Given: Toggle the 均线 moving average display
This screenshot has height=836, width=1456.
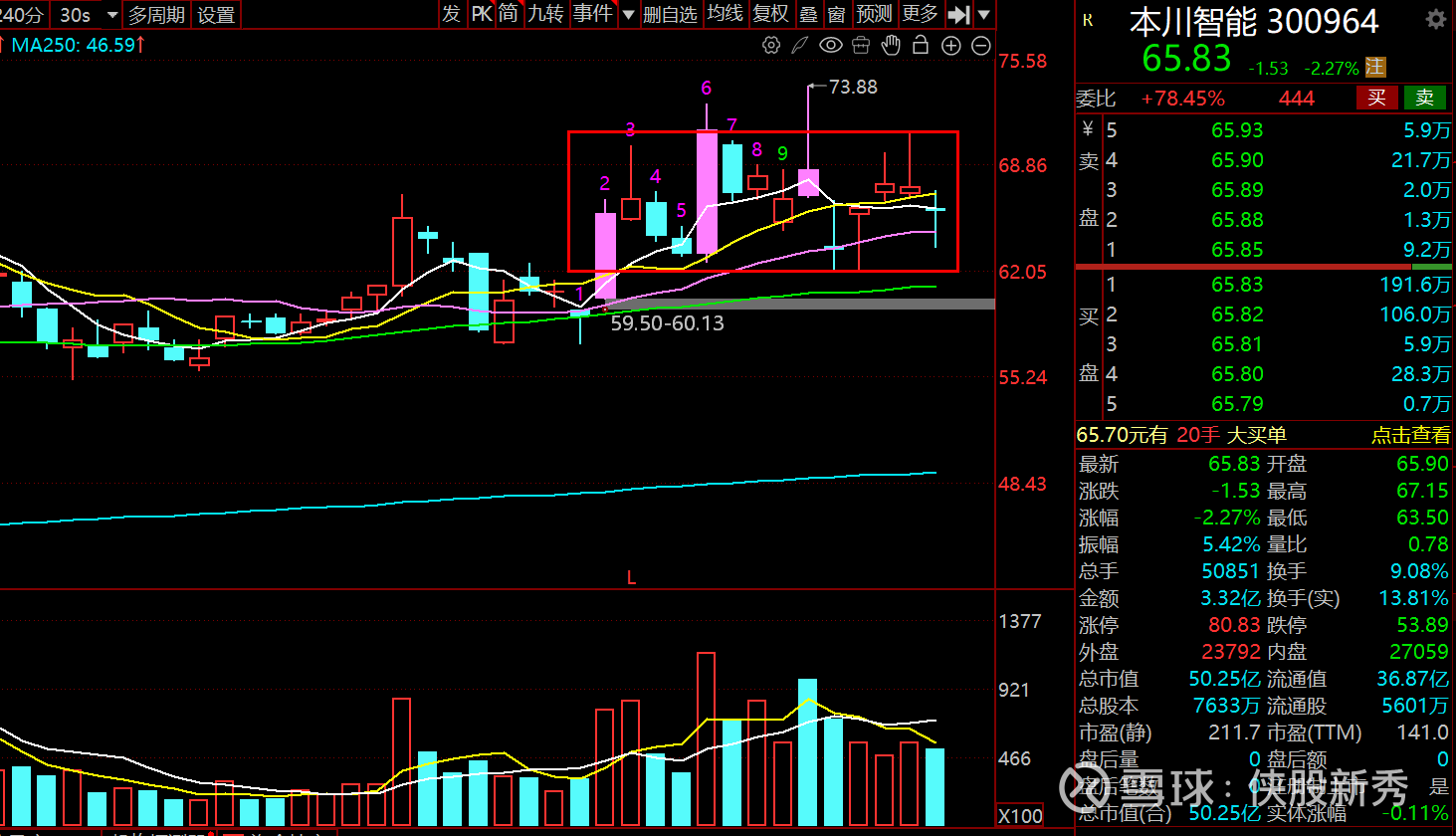Looking at the screenshot, I should click(725, 14).
